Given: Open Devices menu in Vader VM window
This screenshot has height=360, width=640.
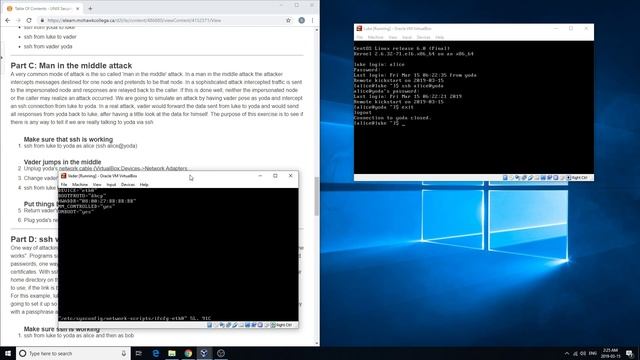Looking at the screenshot, I should (x=128, y=184).
